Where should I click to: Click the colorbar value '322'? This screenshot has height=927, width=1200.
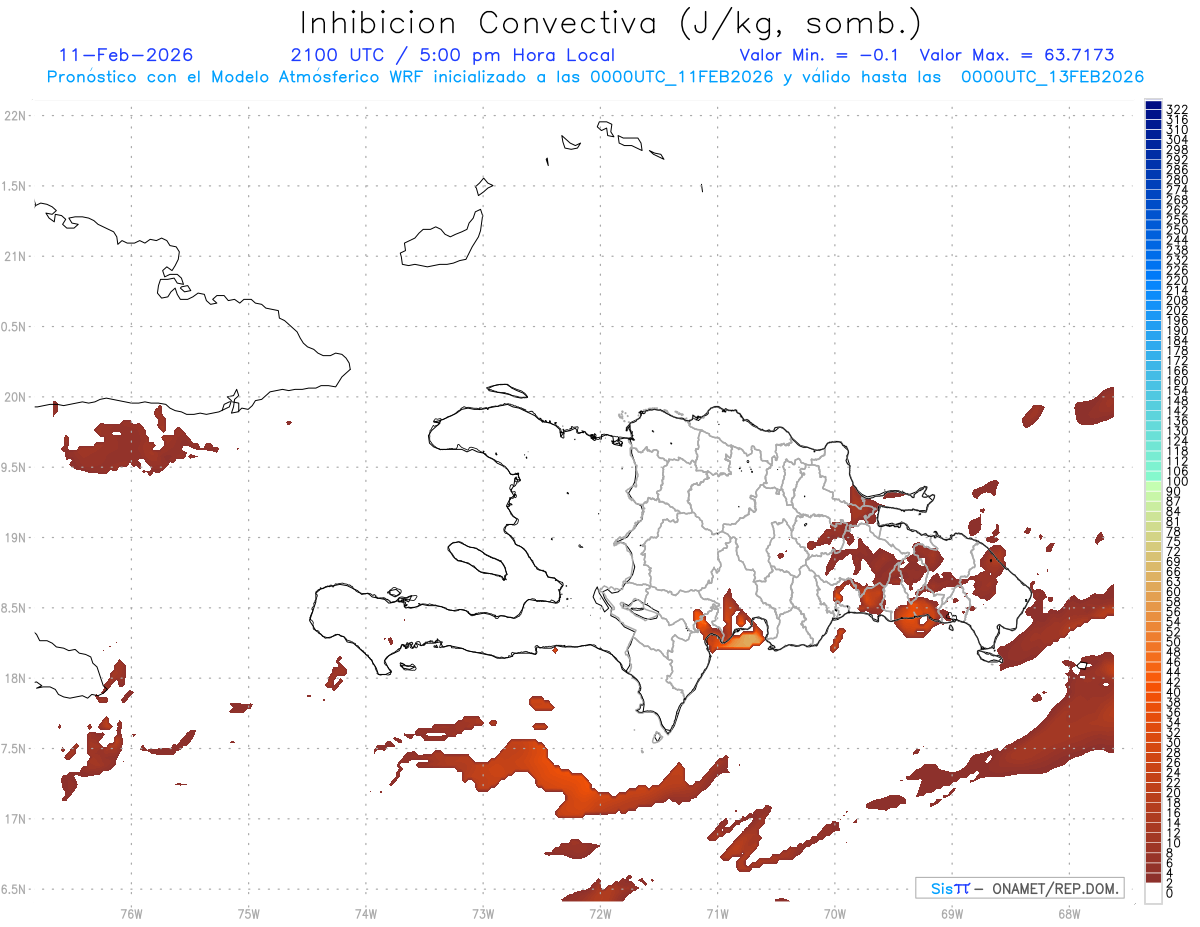[x=1176, y=109]
